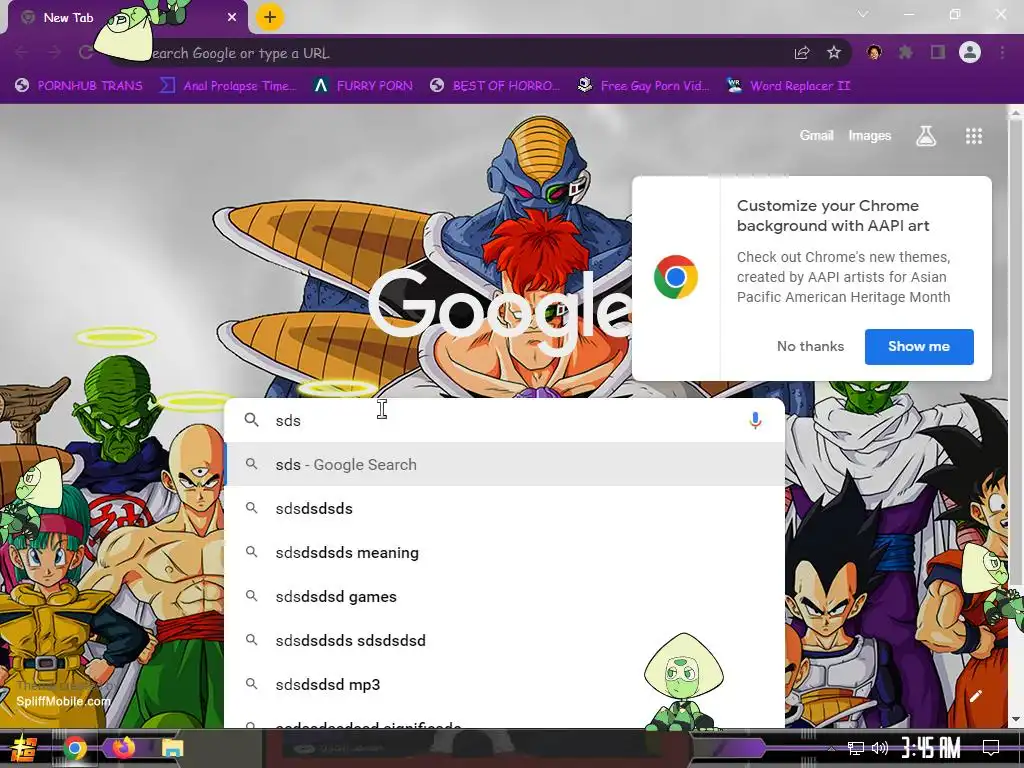Click the Chrome logo in the promo card
This screenshot has width=1024, height=768.
[x=676, y=277]
